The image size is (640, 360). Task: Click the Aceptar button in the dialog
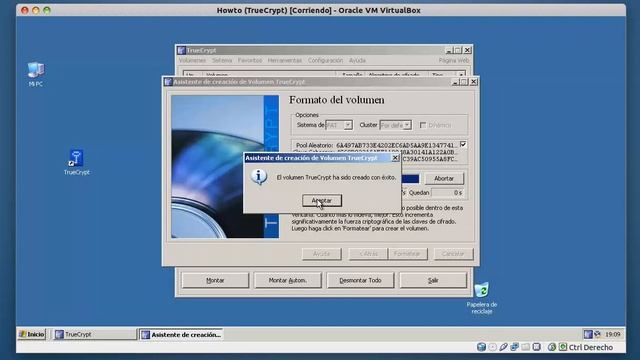tap(322, 200)
